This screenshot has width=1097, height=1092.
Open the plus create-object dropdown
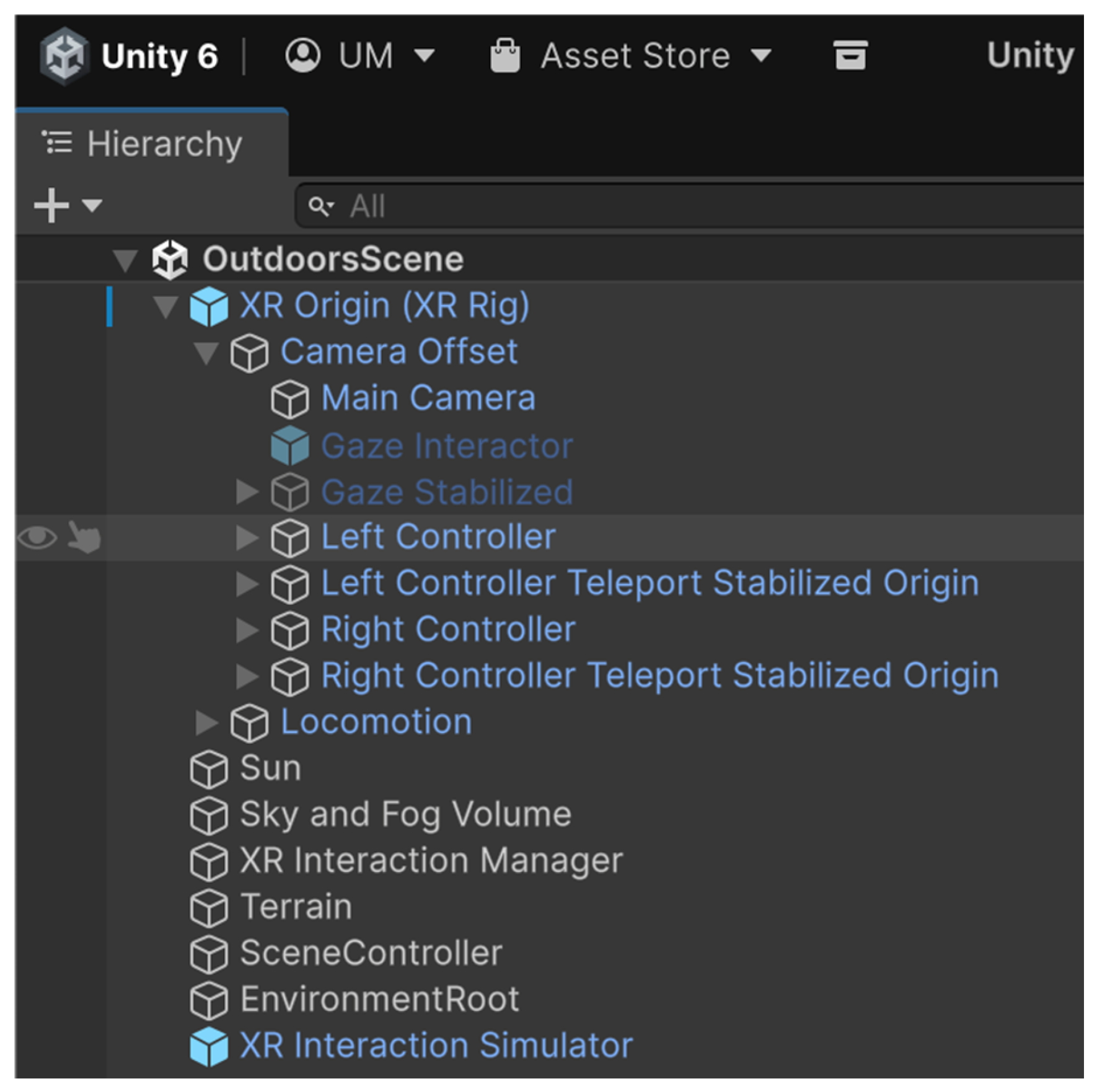coord(67,205)
